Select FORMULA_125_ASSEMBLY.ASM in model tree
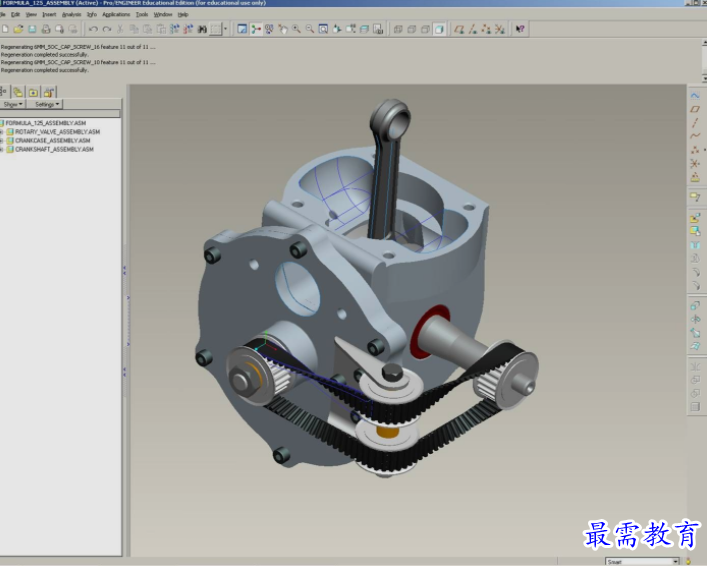This screenshot has width=707, height=566. coord(46,123)
